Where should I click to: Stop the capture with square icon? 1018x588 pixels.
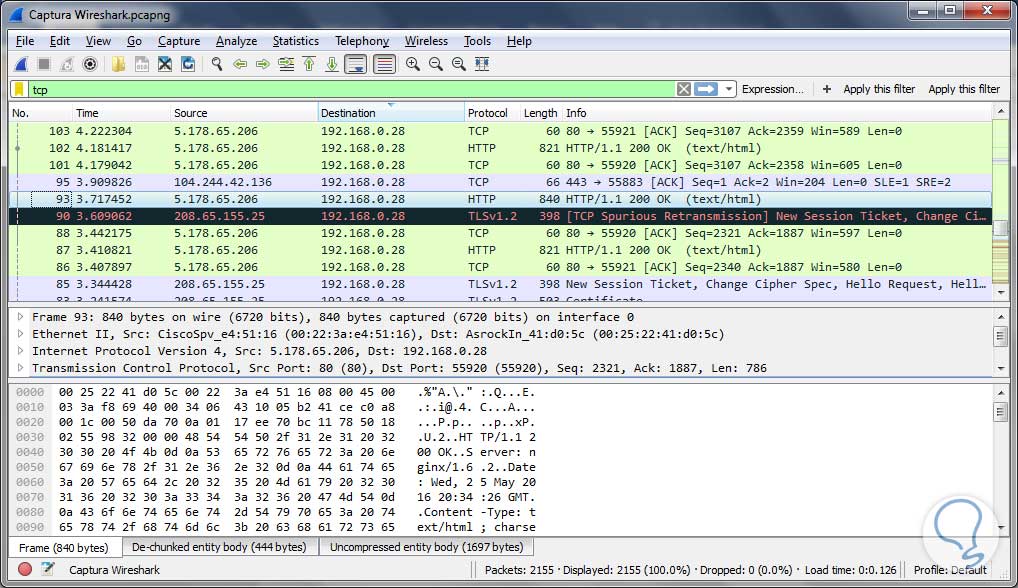tap(44, 64)
